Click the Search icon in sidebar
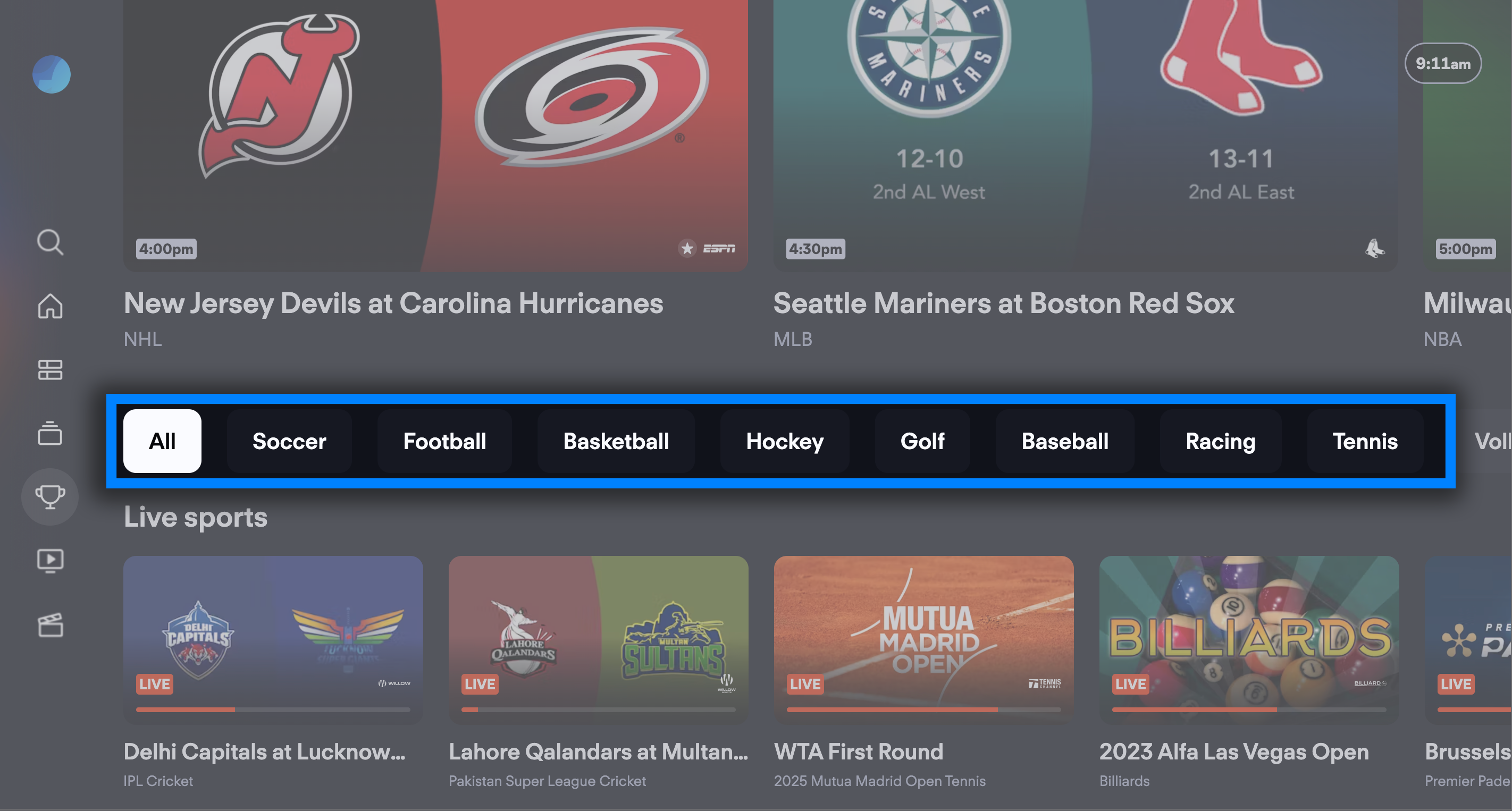Image resolution: width=1512 pixels, height=811 pixels. coord(50,243)
